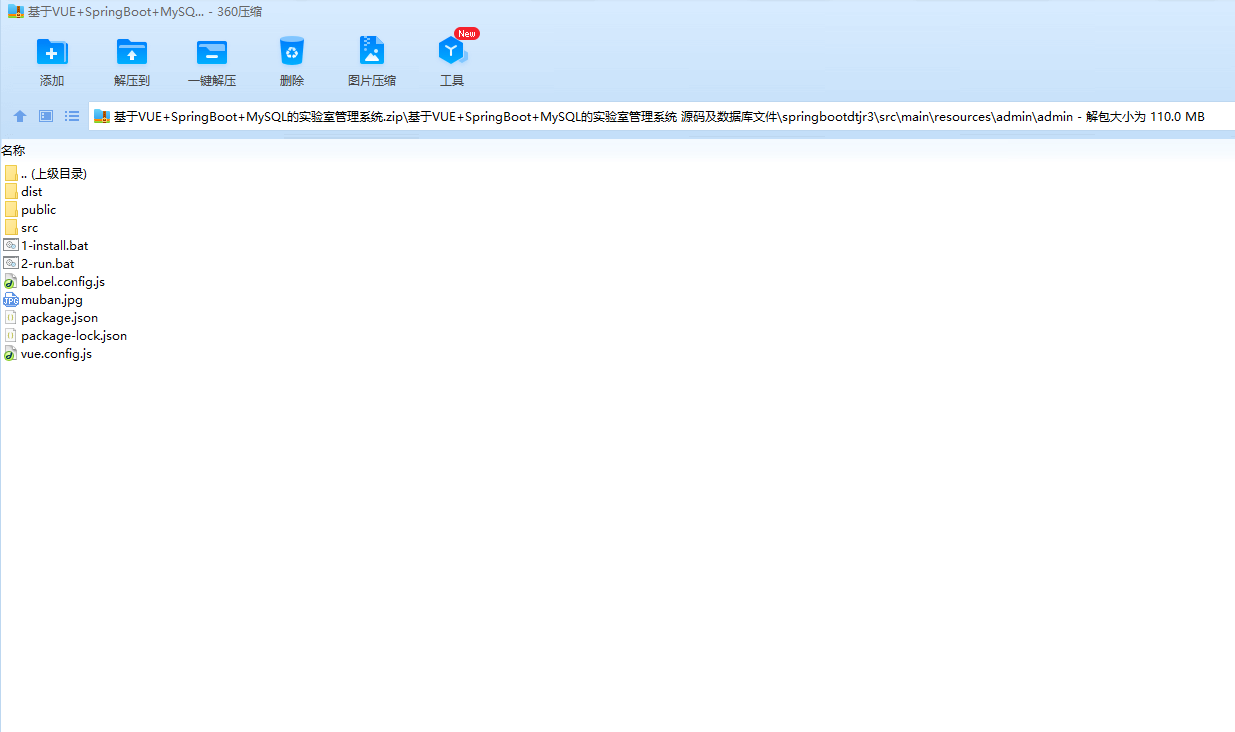Select the 'dist' folder name
The image size is (1235, 732).
coord(32,192)
